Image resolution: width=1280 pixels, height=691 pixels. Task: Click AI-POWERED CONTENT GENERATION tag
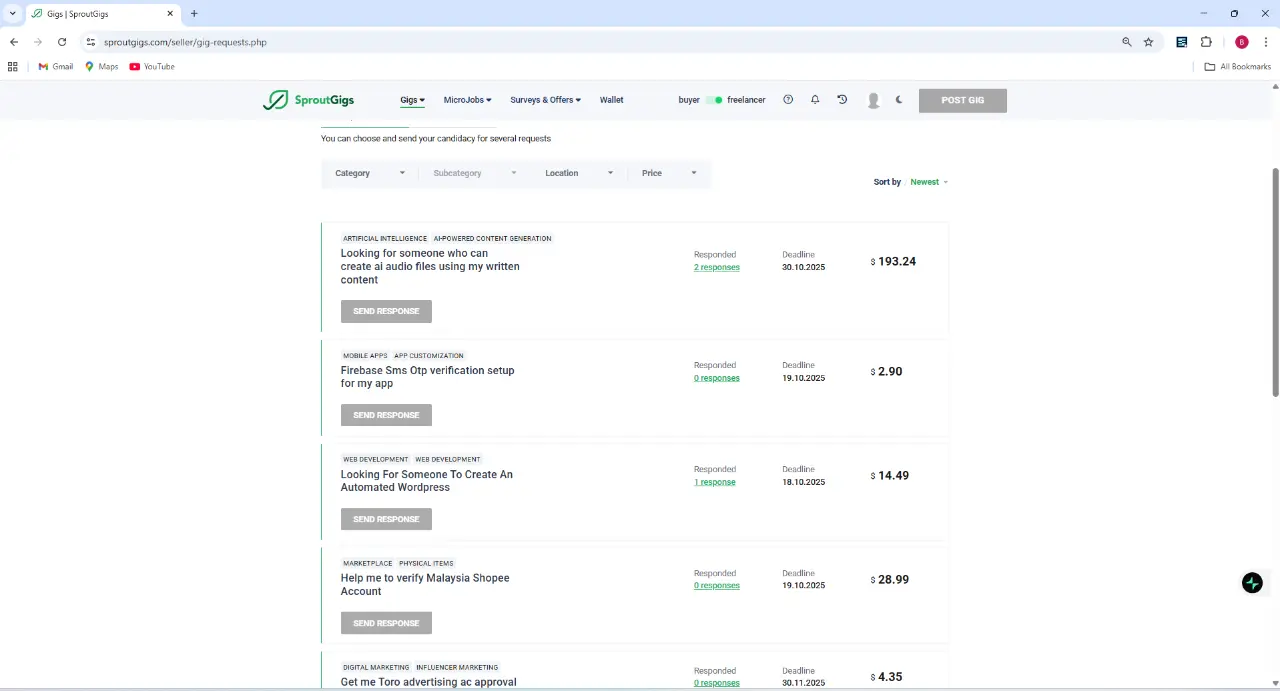click(492, 239)
